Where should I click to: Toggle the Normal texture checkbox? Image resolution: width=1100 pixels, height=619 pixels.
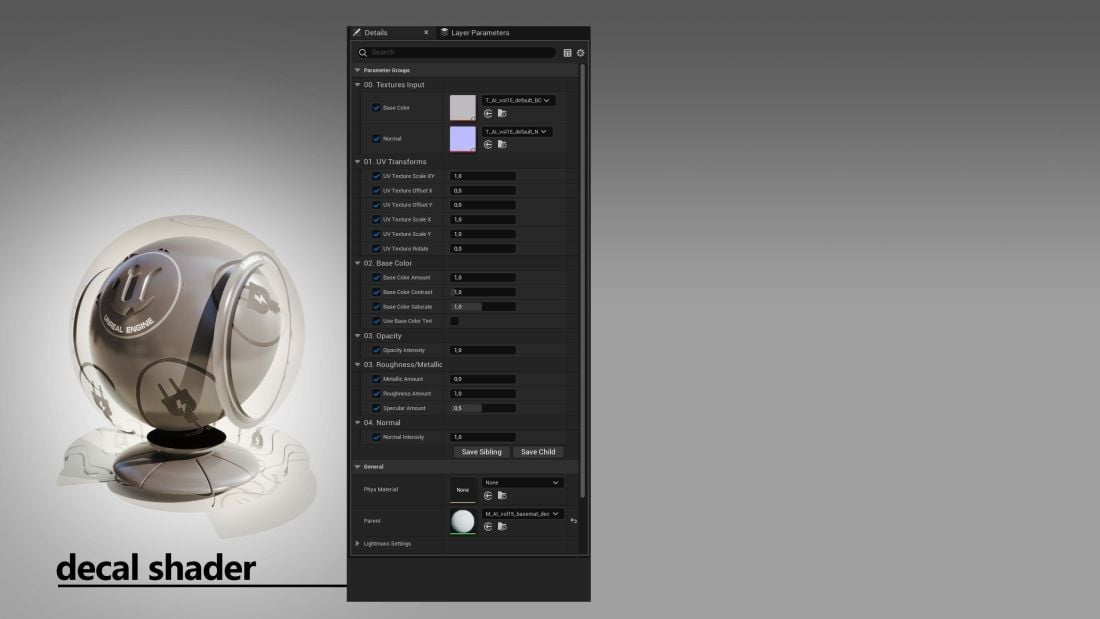(376, 139)
